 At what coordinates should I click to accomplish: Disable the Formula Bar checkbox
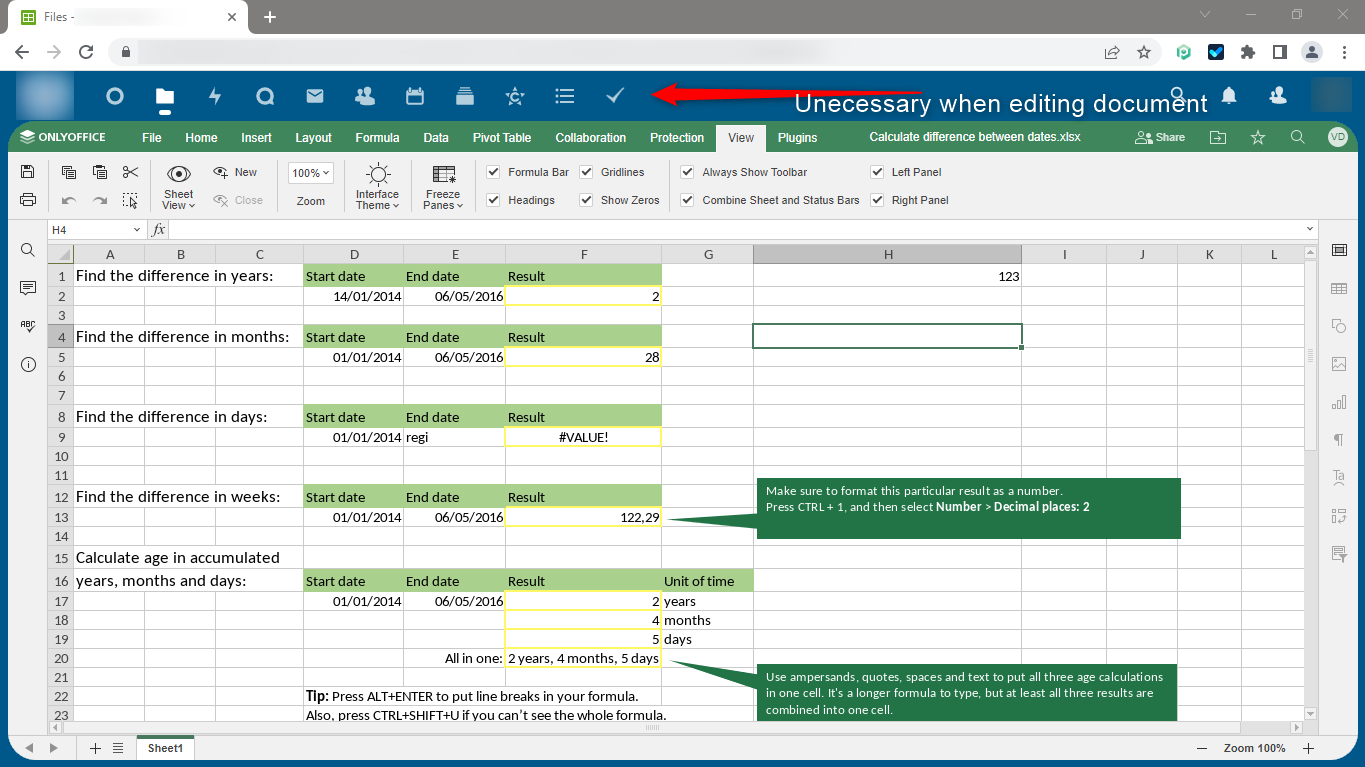pos(492,172)
